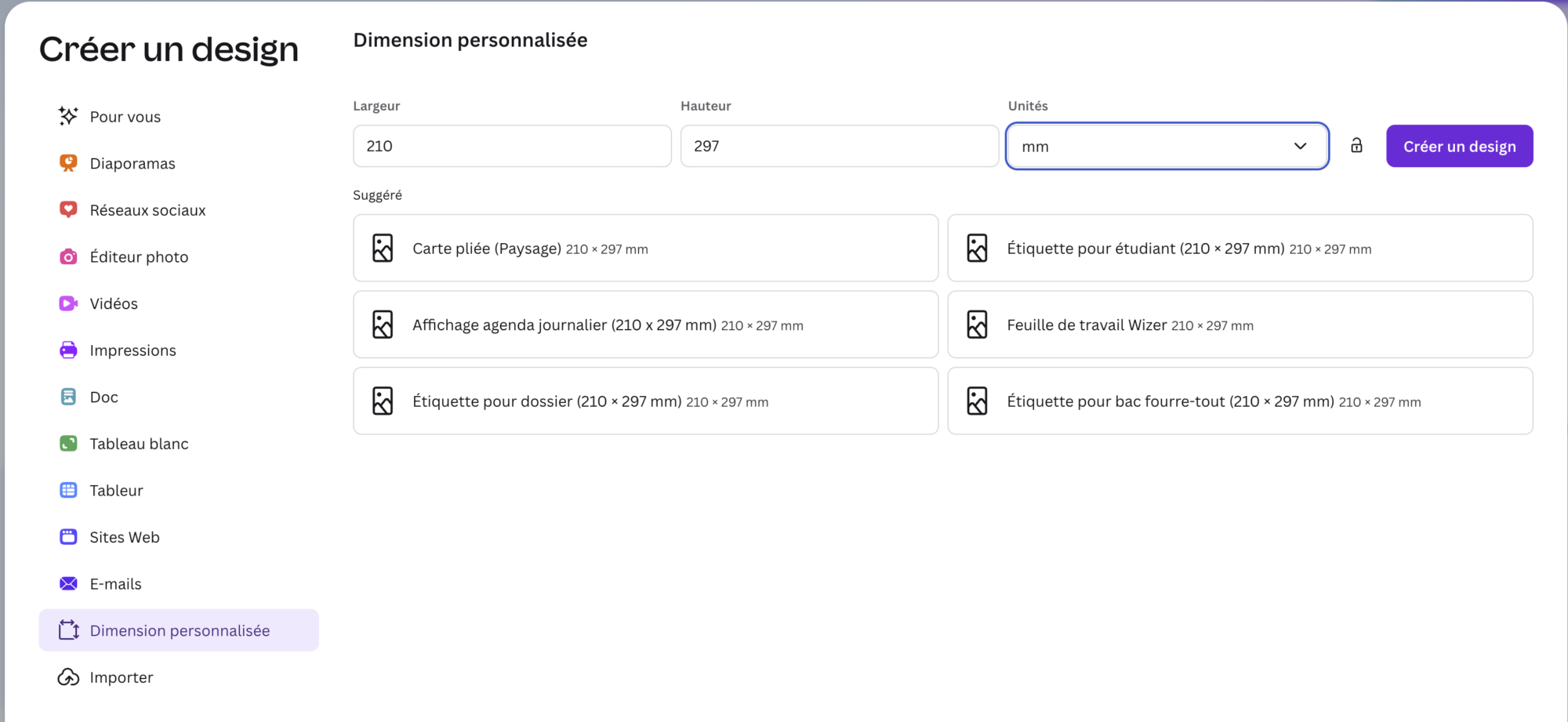This screenshot has width=1568, height=722.
Task: Pick the Feuille de travail Wizer suggestion
Action: coord(1240,325)
